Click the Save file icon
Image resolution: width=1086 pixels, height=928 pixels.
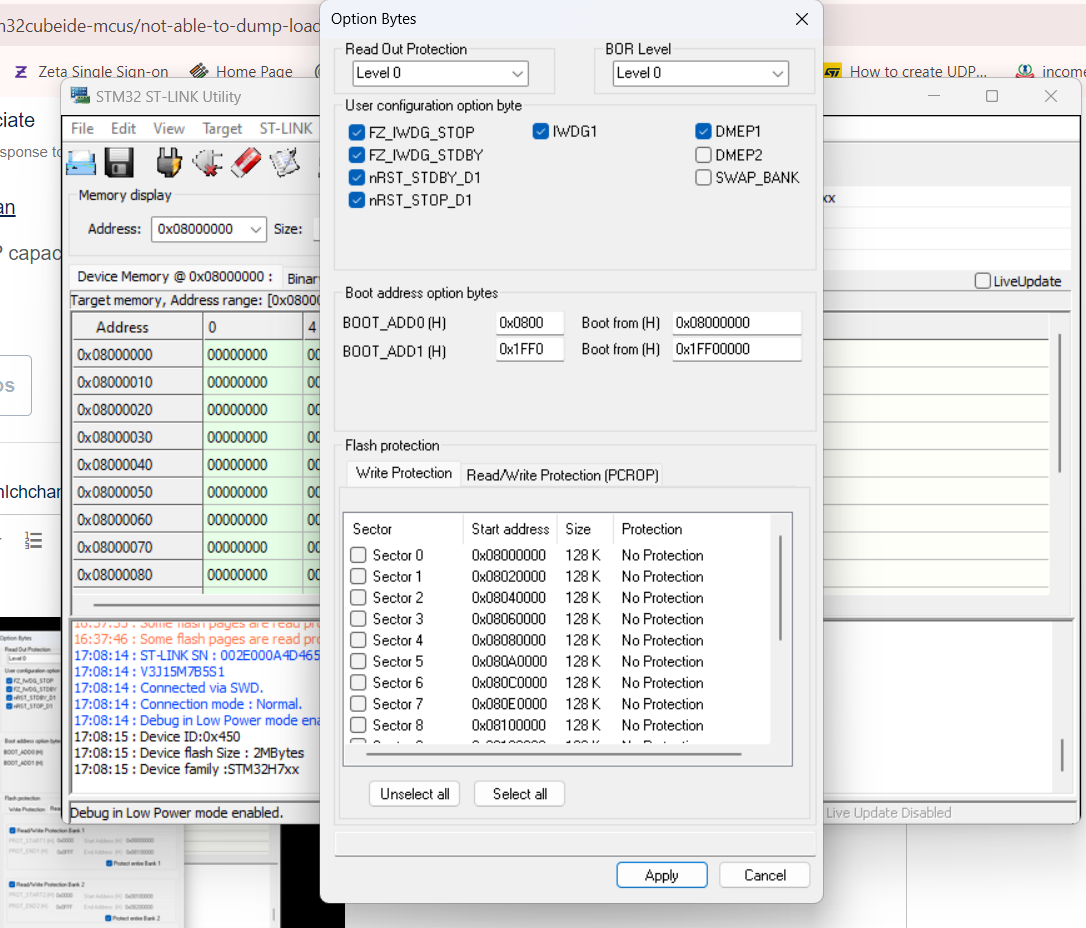[x=120, y=162]
